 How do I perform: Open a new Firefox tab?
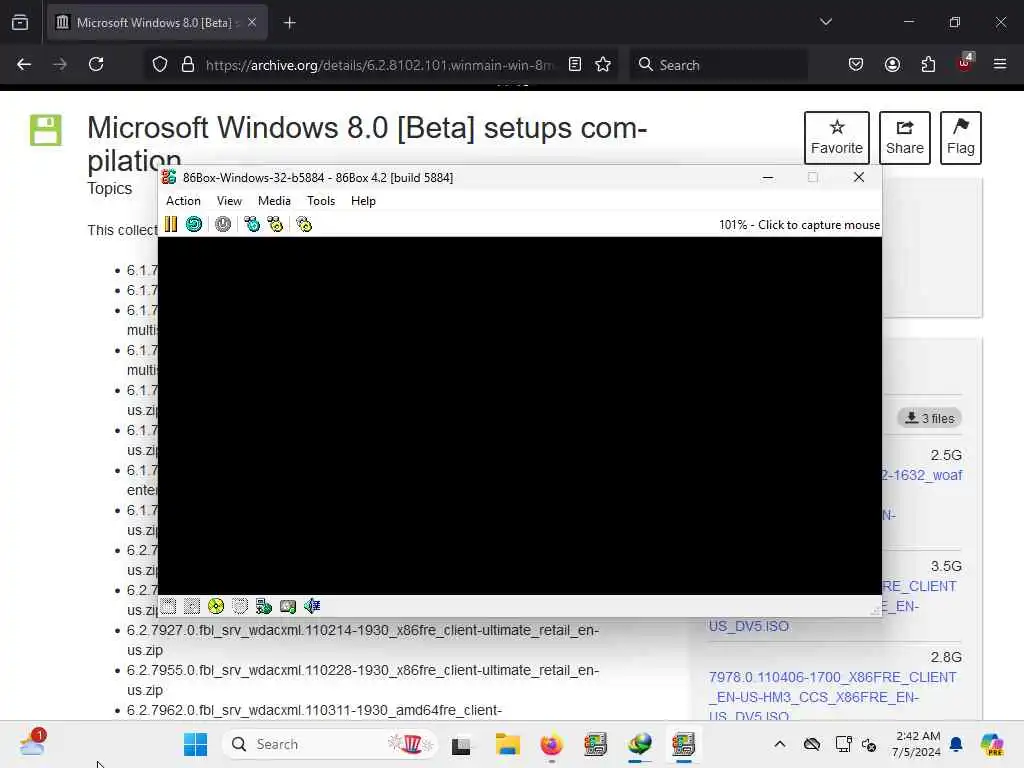click(289, 23)
